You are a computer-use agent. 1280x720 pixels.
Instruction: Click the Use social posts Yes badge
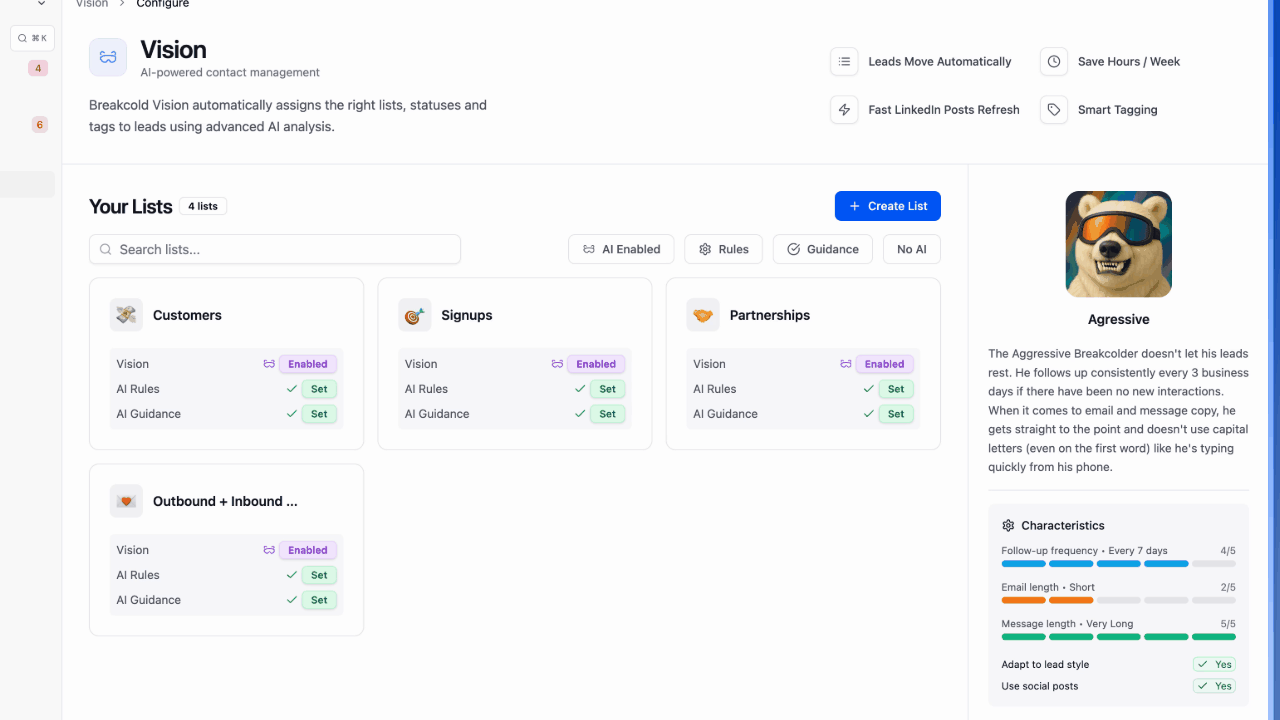click(x=1214, y=686)
